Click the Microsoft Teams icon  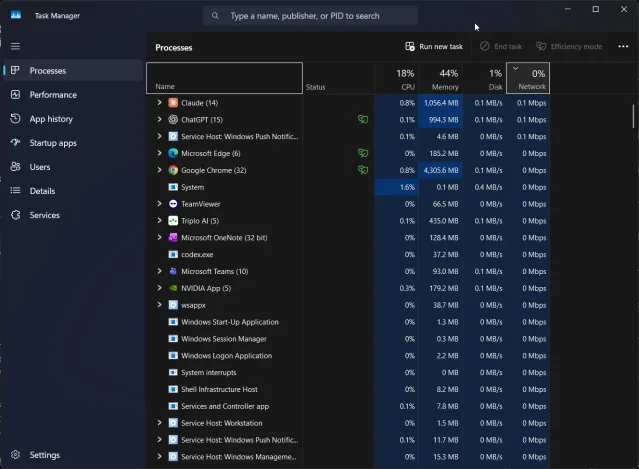[173, 271]
